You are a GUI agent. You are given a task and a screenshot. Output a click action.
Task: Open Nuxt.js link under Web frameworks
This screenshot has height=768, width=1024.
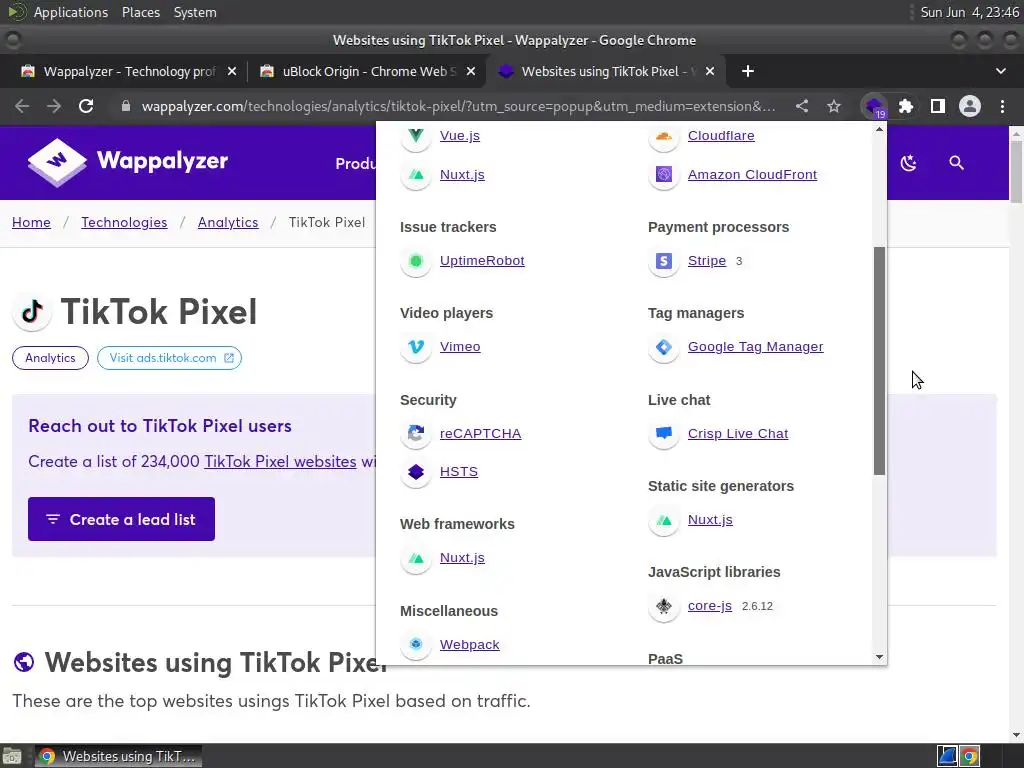point(462,558)
